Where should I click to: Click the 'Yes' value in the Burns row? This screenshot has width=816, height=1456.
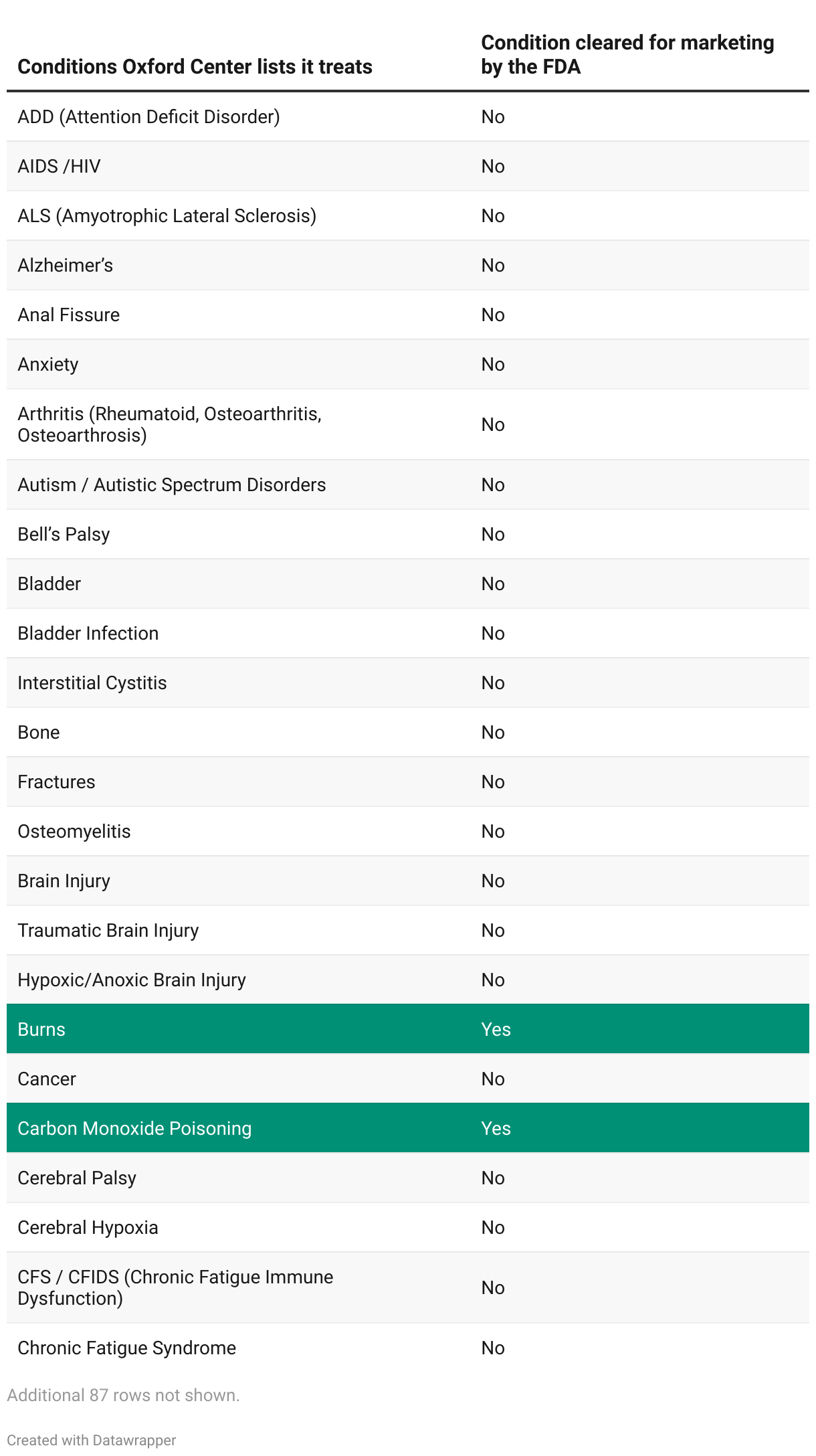(496, 1029)
